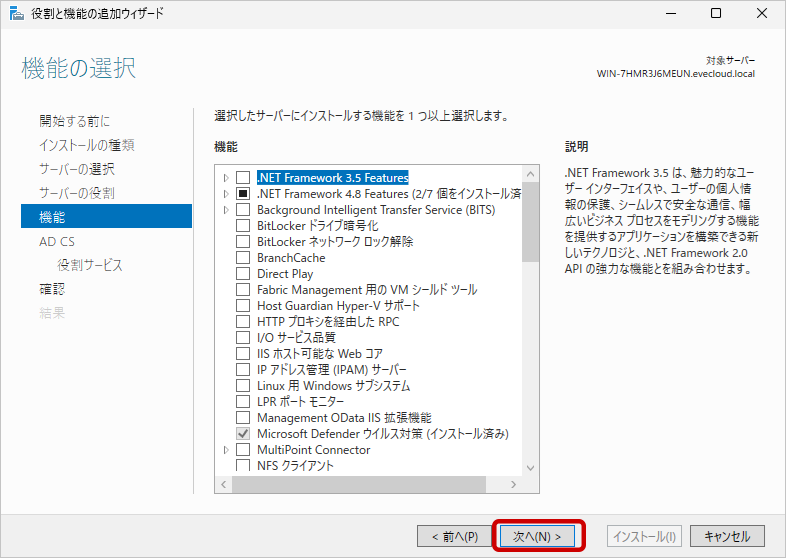
Task: Select Linux 用 Windows サブシステム list item
Action: click(333, 386)
